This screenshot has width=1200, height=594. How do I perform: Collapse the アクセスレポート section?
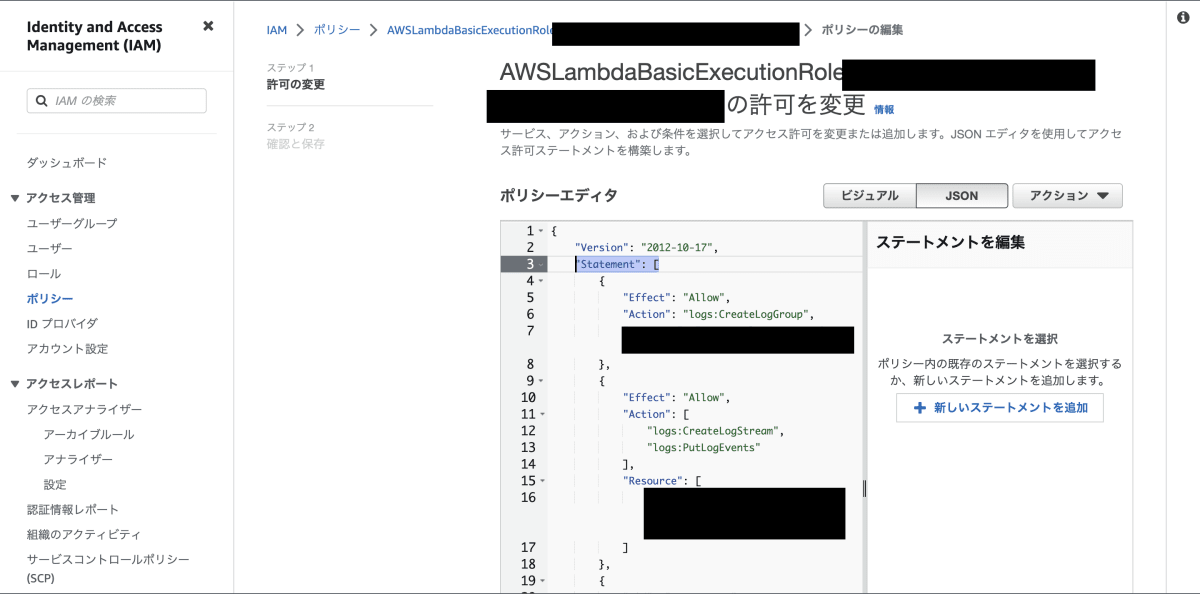pos(15,383)
